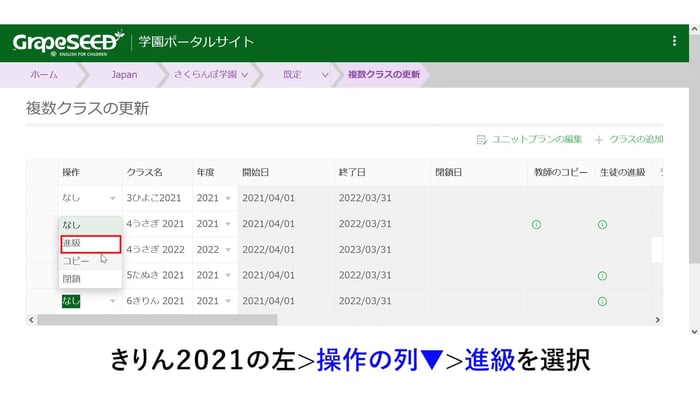Open 年度 dropdown for 5たぬき 2021
Viewport: 700px width, 393px height.
coord(228,275)
